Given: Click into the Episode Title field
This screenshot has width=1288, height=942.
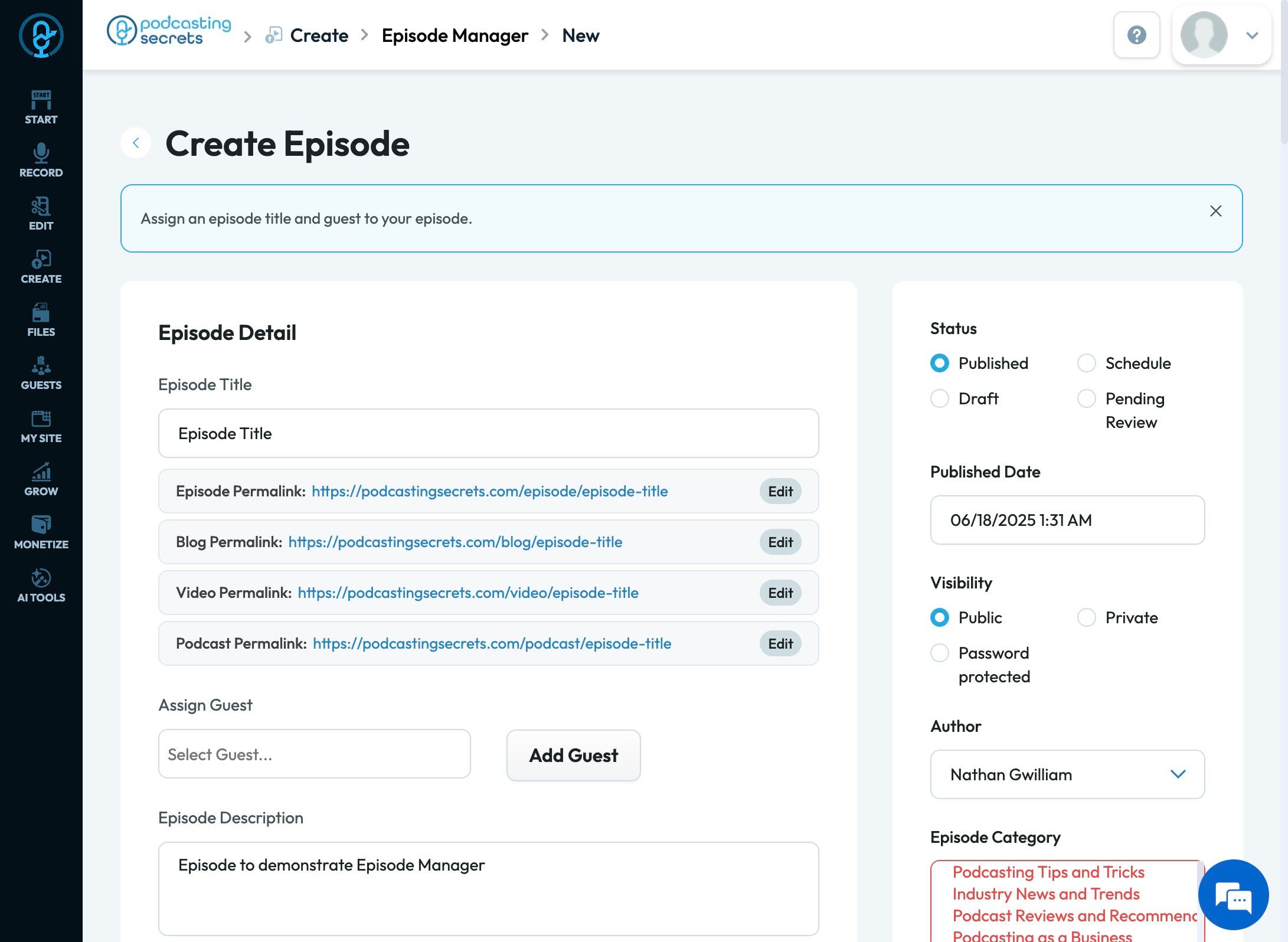Looking at the screenshot, I should tap(488, 433).
